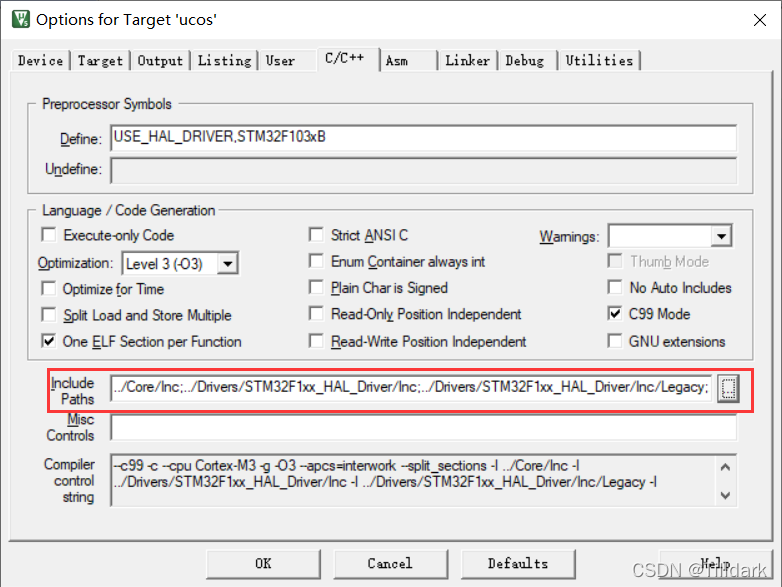The width and height of the screenshot is (782, 587).
Task: Switch to the Target tab
Action: click(100, 61)
